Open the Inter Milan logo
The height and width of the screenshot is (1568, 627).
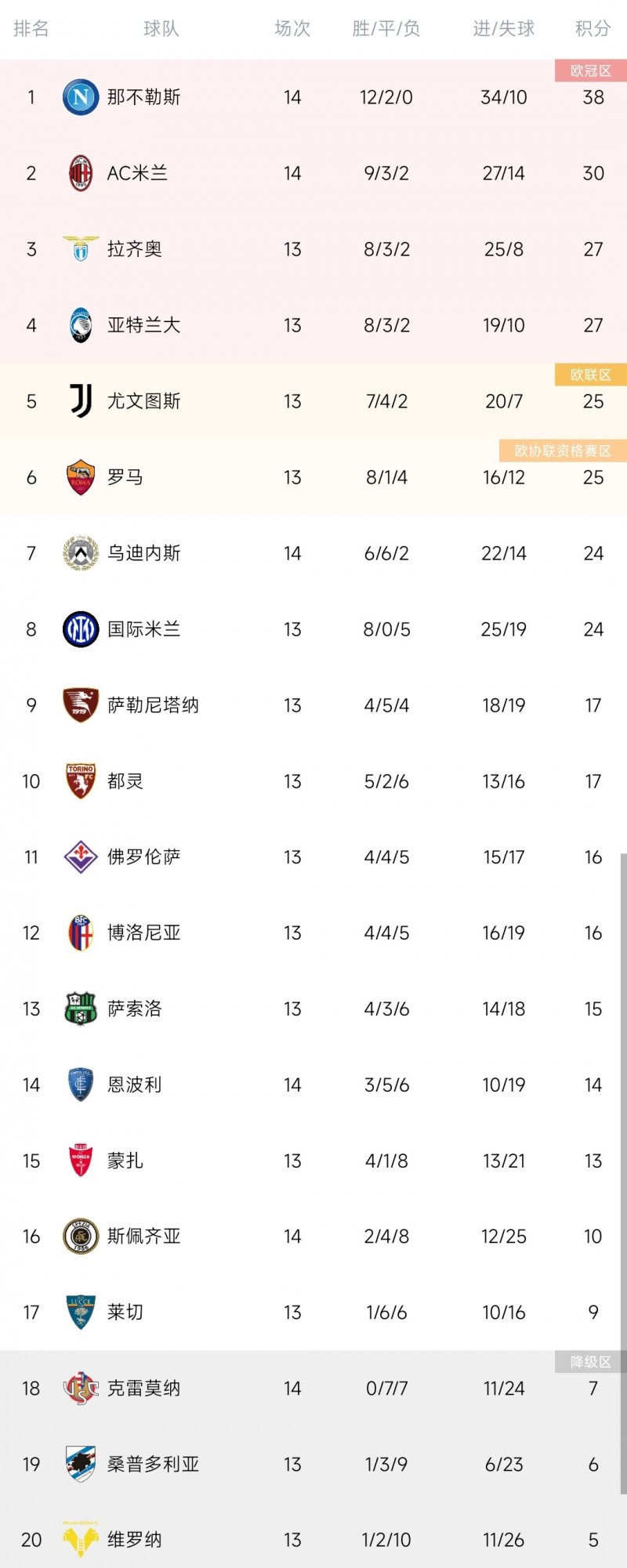click(x=81, y=629)
